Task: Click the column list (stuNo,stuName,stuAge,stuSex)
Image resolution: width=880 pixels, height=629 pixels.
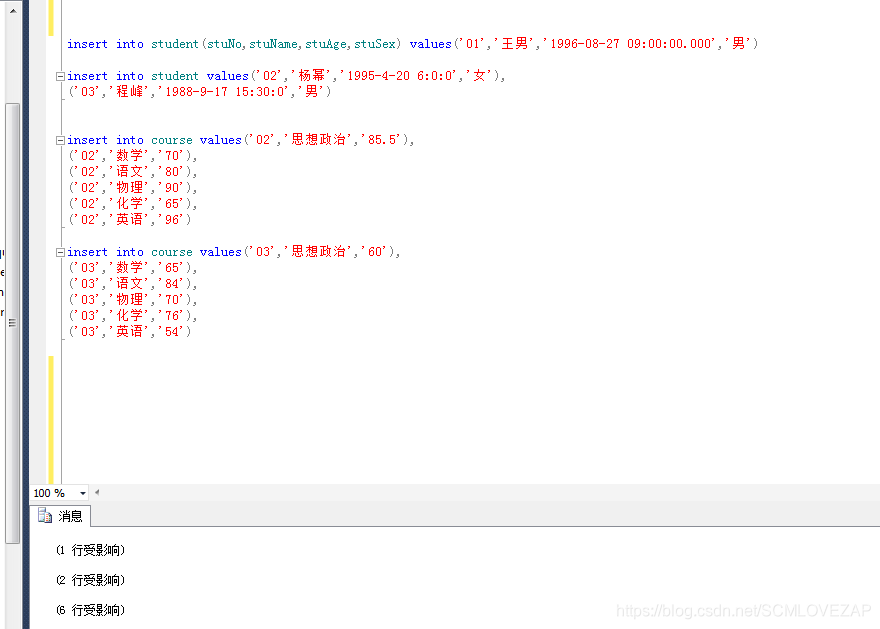Action: click(x=302, y=44)
